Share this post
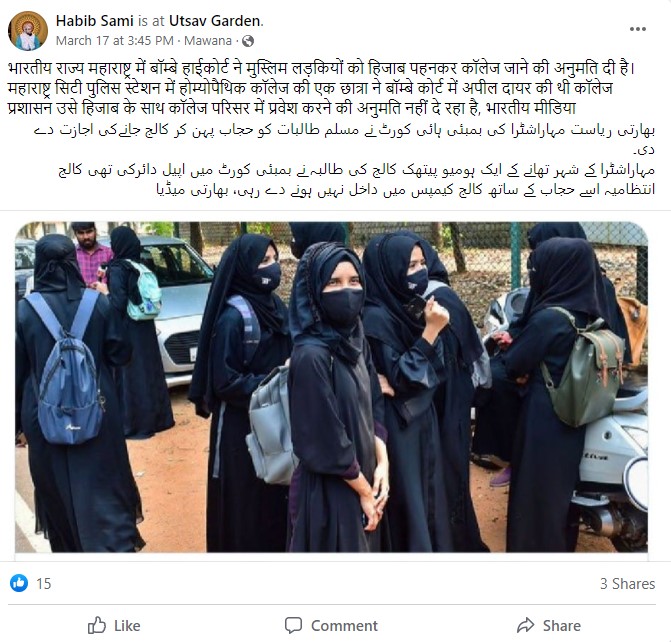The width and height of the screenshot is (671, 642). [x=549, y=626]
